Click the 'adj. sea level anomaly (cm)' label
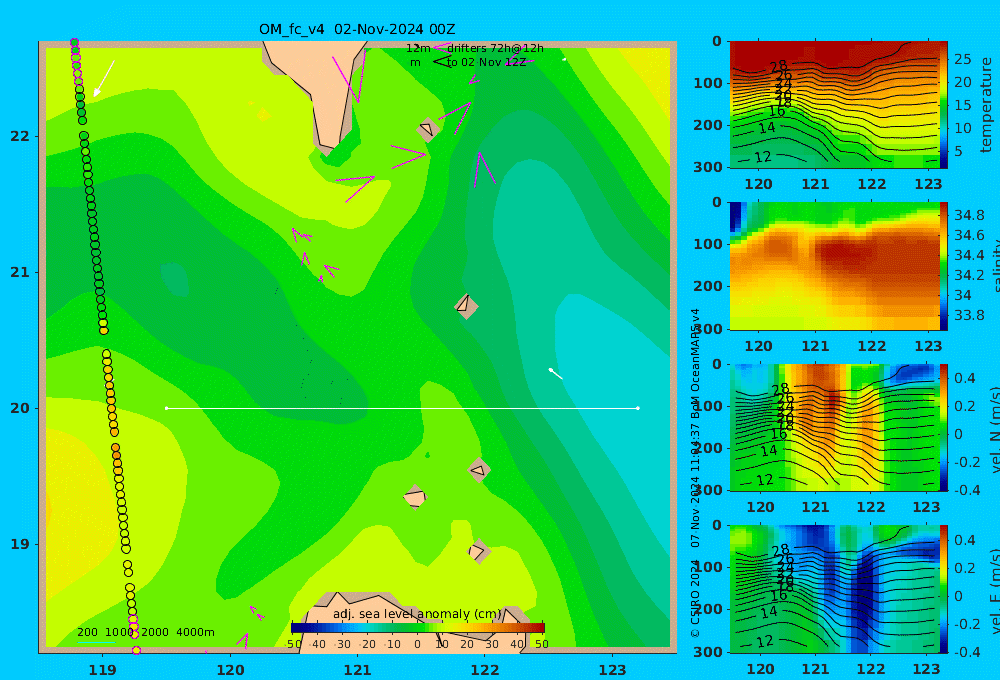 [x=417, y=614]
